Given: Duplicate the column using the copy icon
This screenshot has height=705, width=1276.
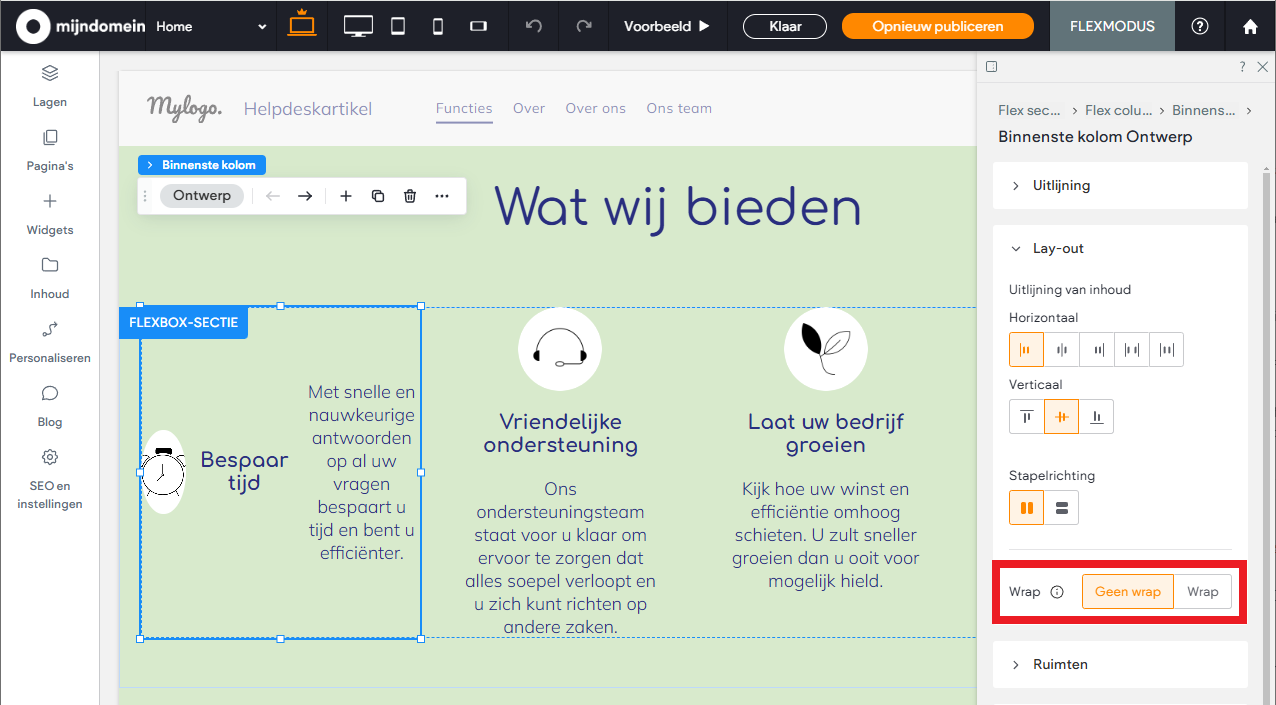Looking at the screenshot, I should pyautogui.click(x=378, y=196).
